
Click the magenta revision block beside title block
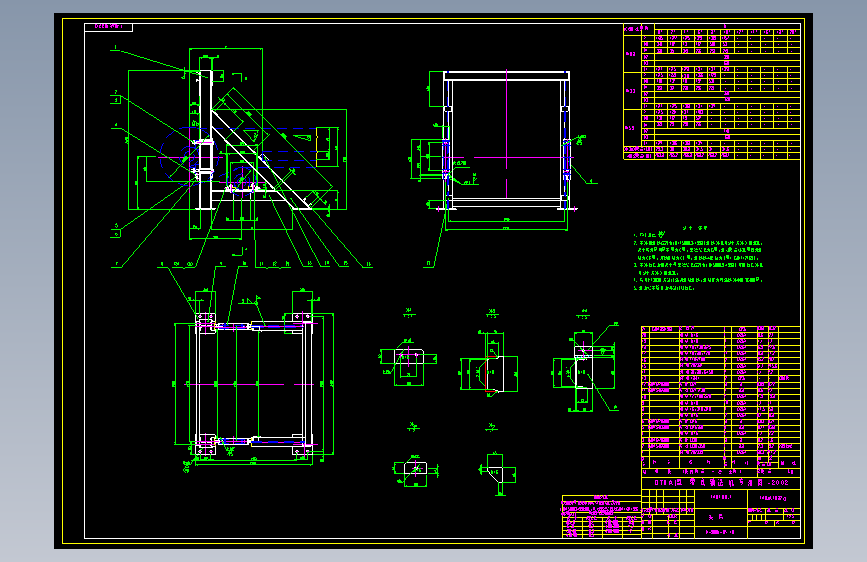click(x=602, y=517)
